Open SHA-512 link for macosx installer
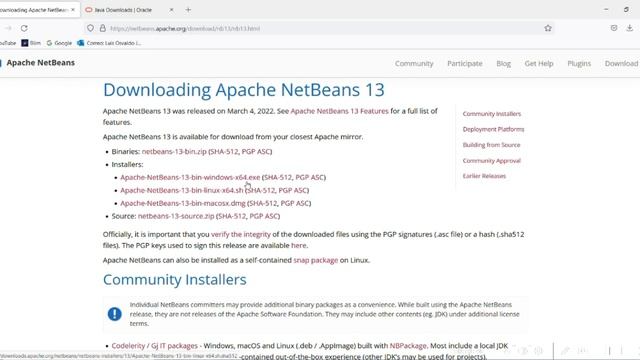This screenshot has height=360, width=640. click(263, 203)
